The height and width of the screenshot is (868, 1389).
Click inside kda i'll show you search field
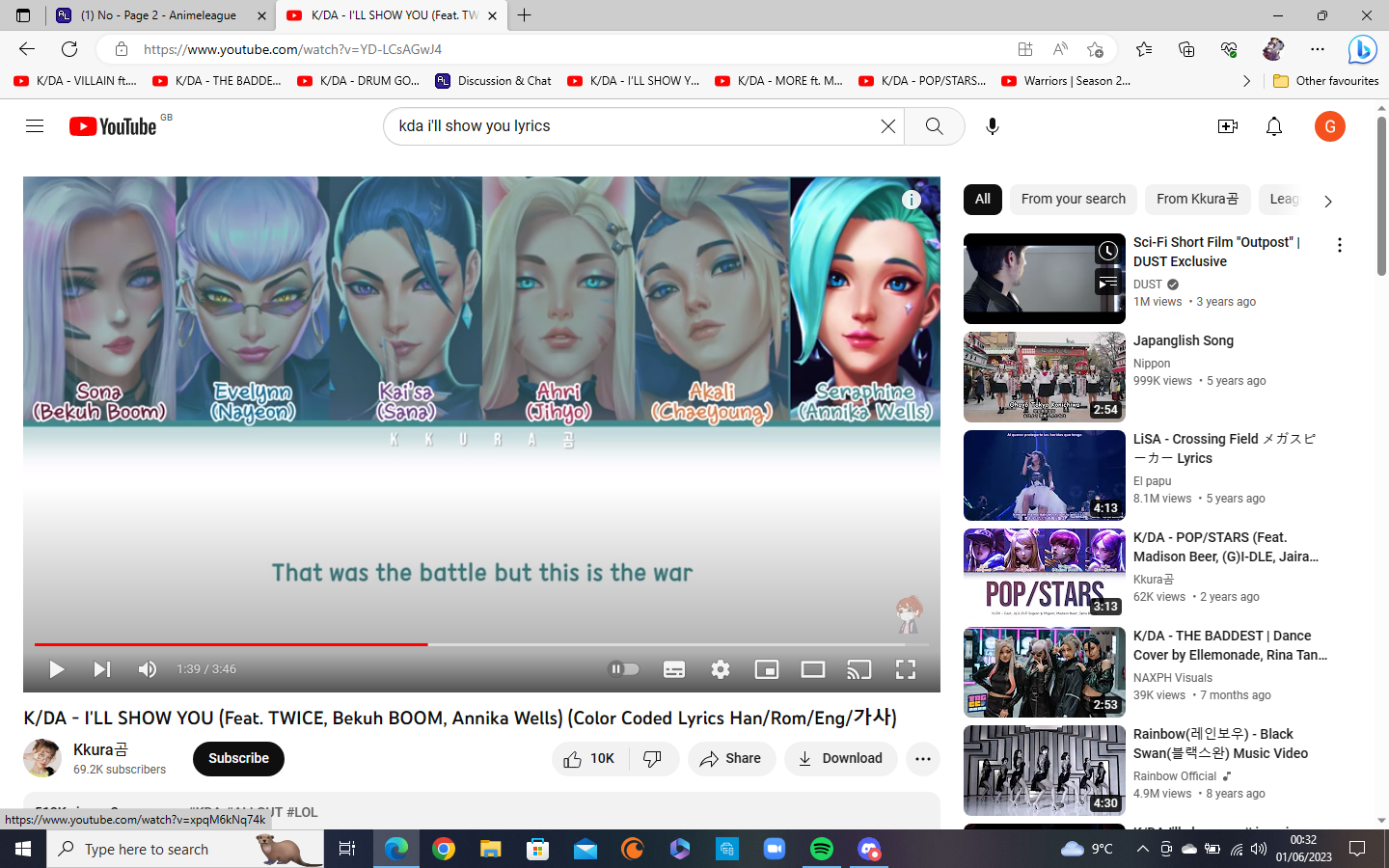(632, 126)
